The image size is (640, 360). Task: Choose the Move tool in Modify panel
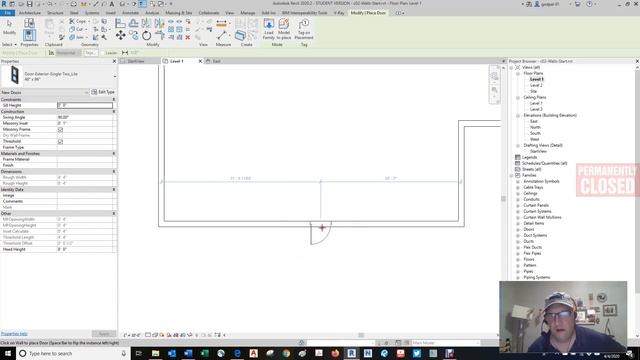(x=120, y=36)
